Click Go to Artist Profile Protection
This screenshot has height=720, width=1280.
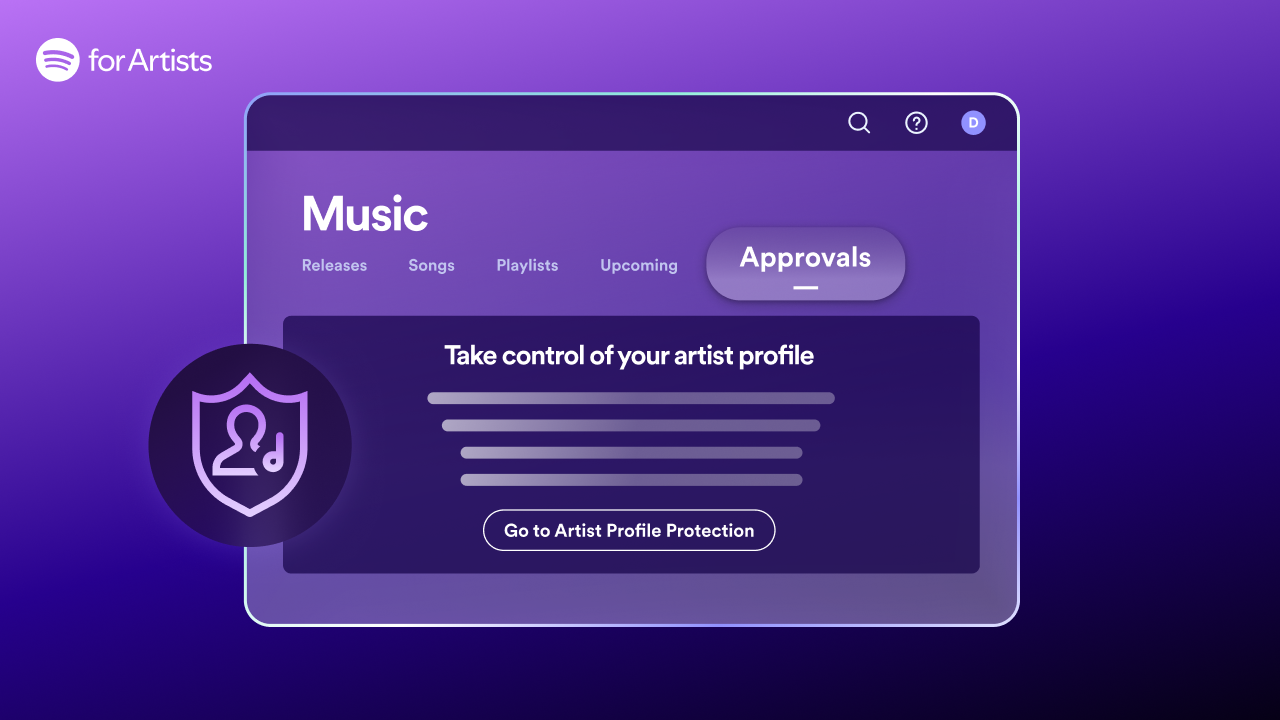point(629,530)
